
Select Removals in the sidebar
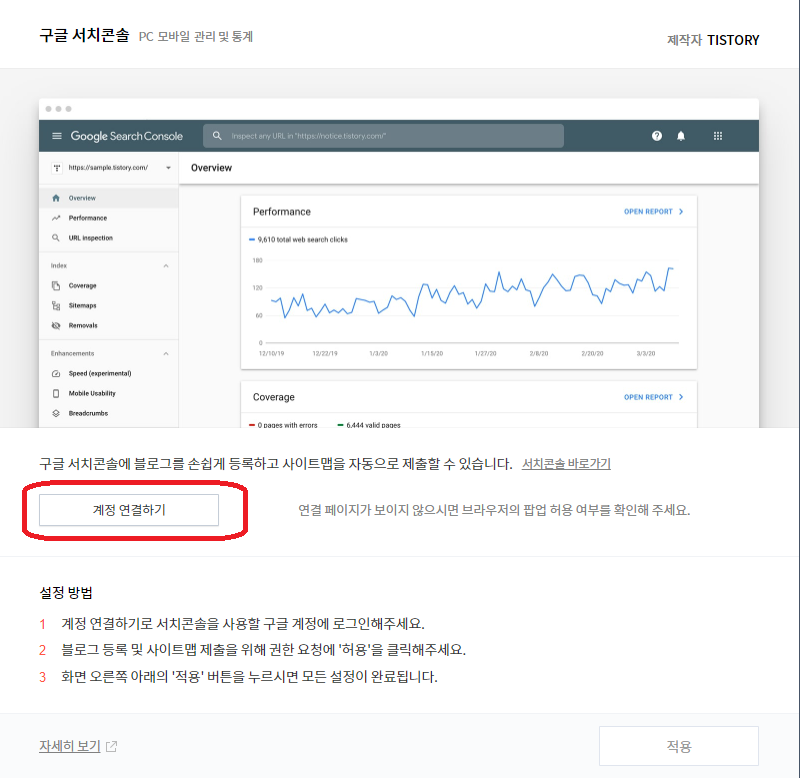tap(109, 325)
